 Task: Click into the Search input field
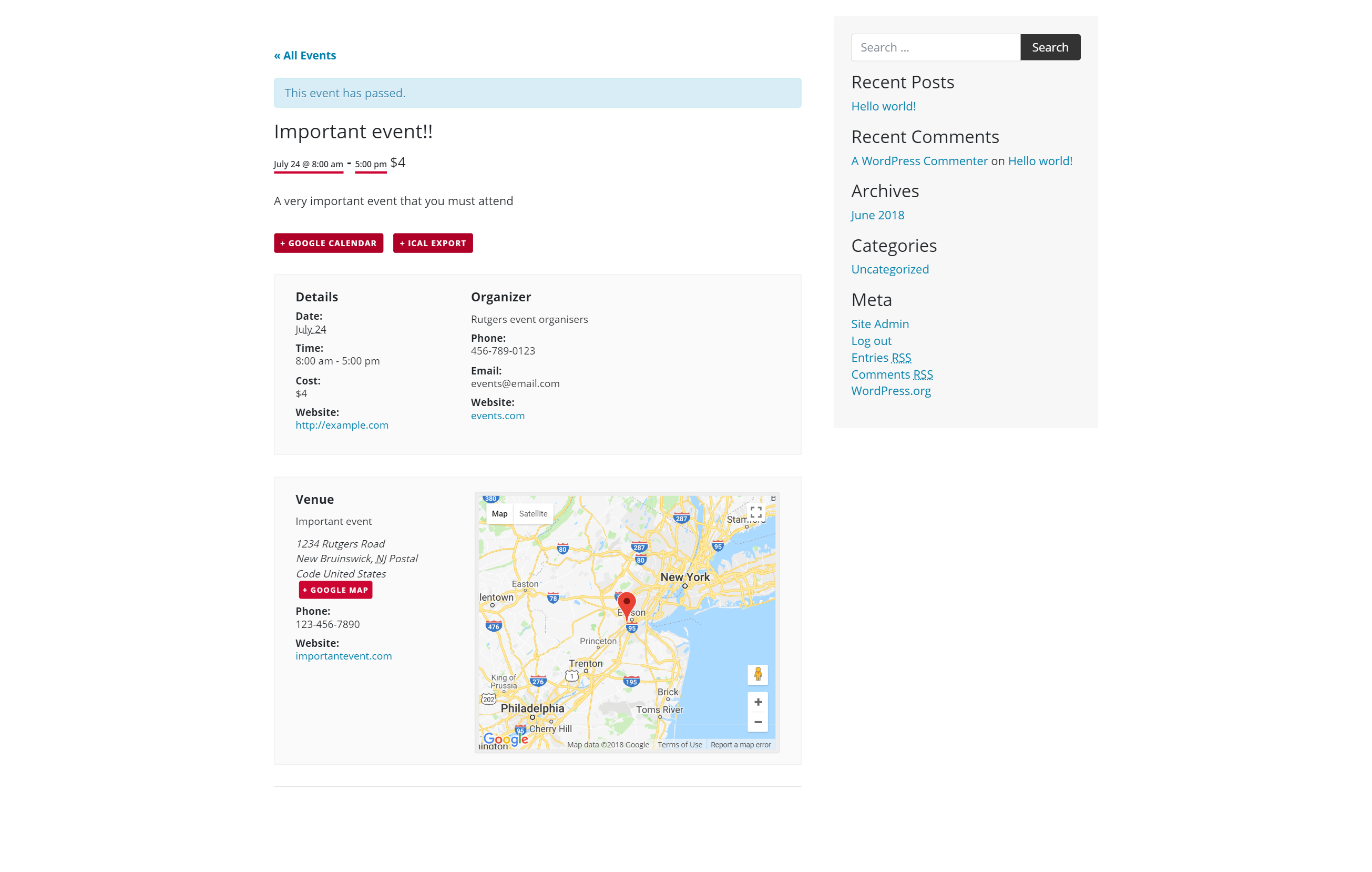(x=935, y=47)
